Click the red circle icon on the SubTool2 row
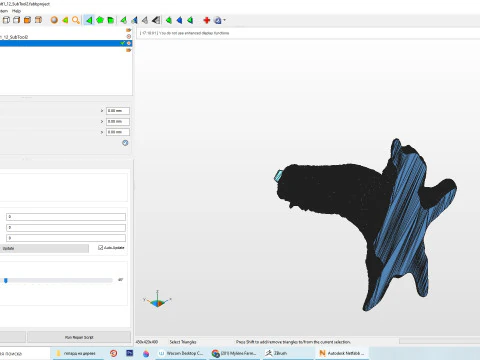The image size is (480, 360). [x=129, y=37]
